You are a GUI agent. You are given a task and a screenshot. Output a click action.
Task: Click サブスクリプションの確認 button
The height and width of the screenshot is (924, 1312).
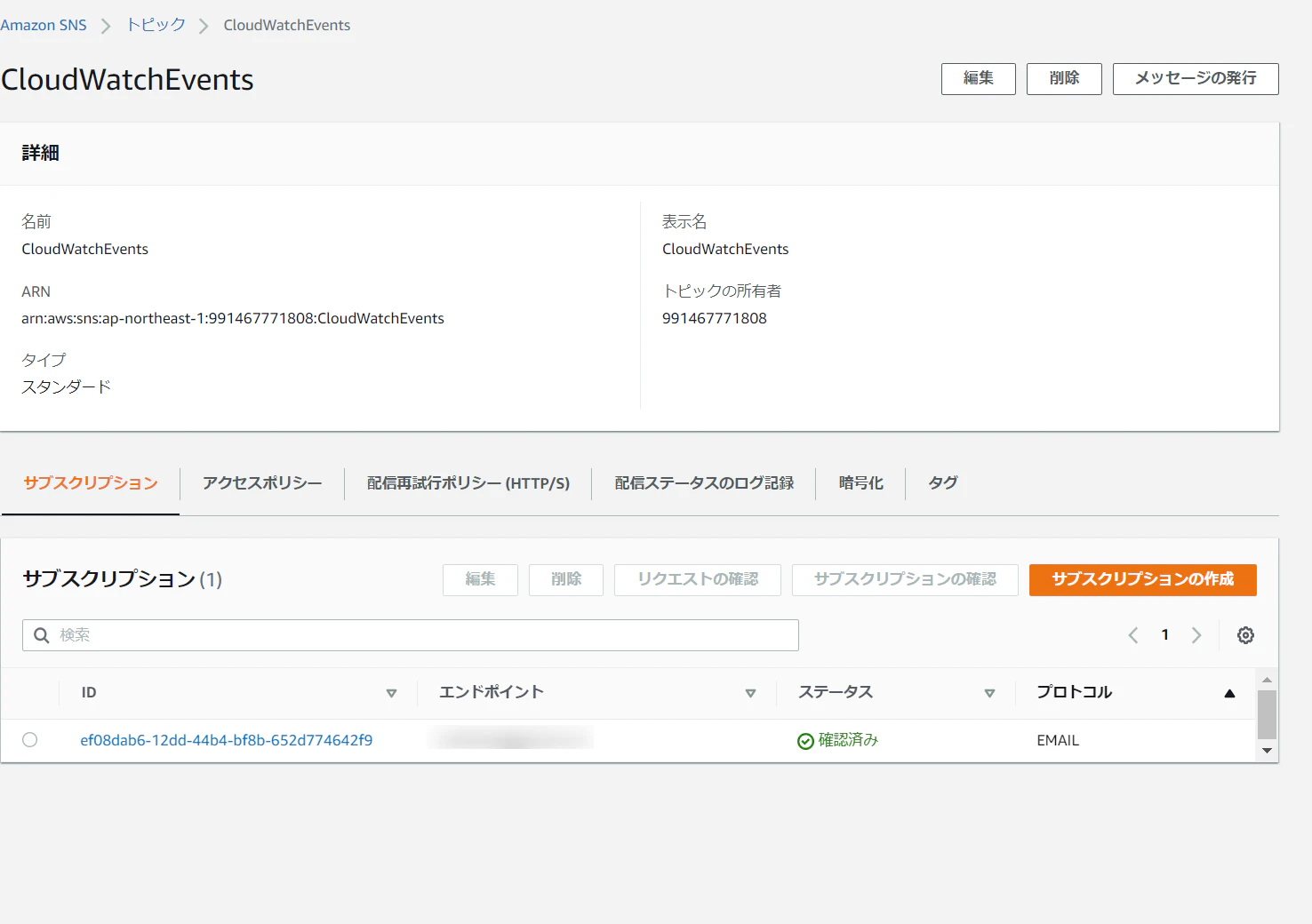[x=905, y=579]
